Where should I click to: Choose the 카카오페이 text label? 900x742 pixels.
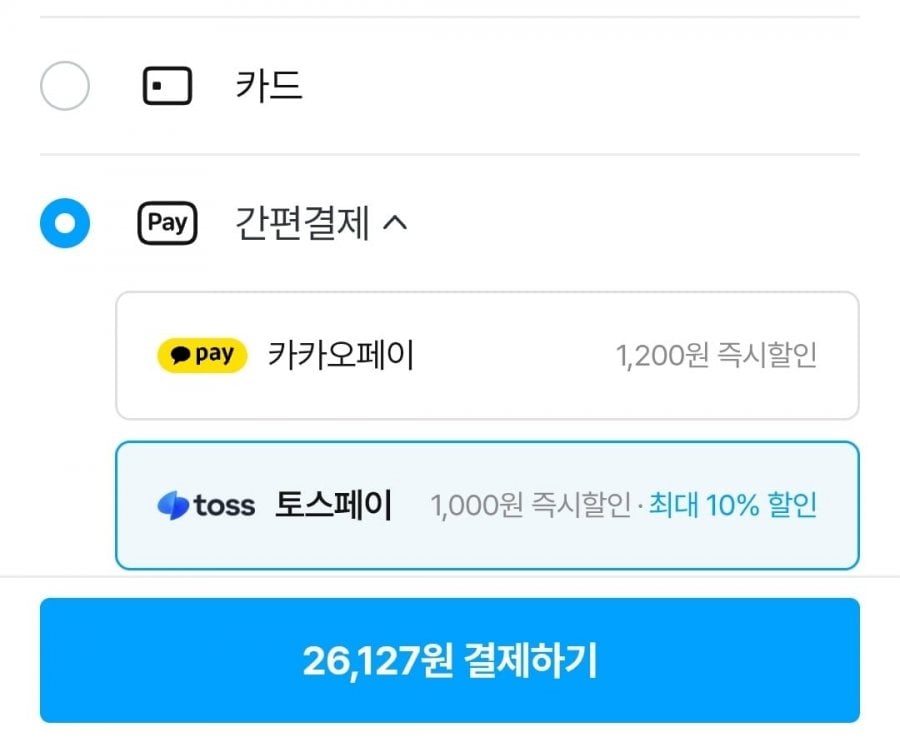341,355
